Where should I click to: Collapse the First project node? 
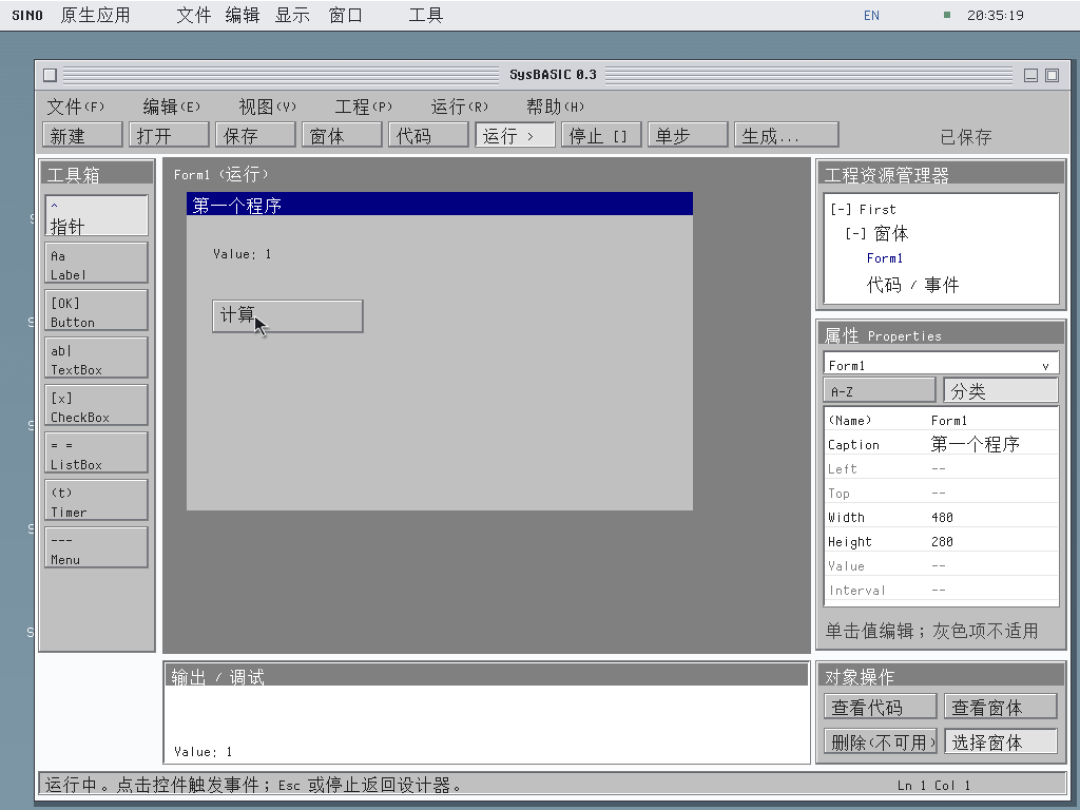tap(840, 209)
